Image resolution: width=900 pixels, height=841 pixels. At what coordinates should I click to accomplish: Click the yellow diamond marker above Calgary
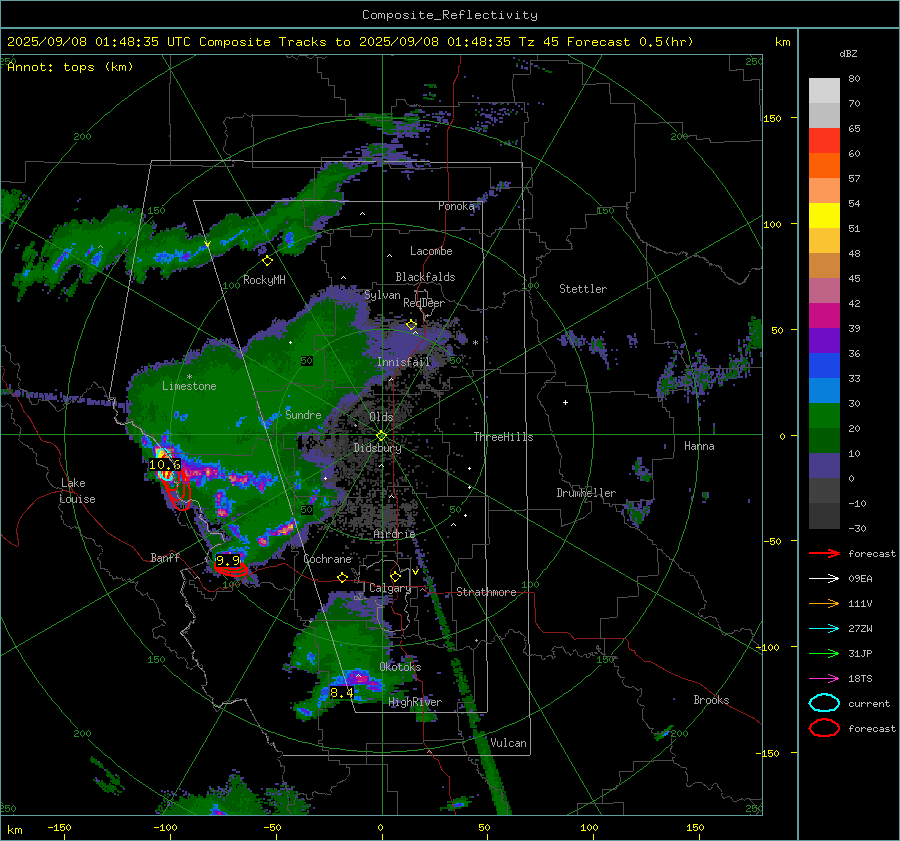[x=395, y=576]
